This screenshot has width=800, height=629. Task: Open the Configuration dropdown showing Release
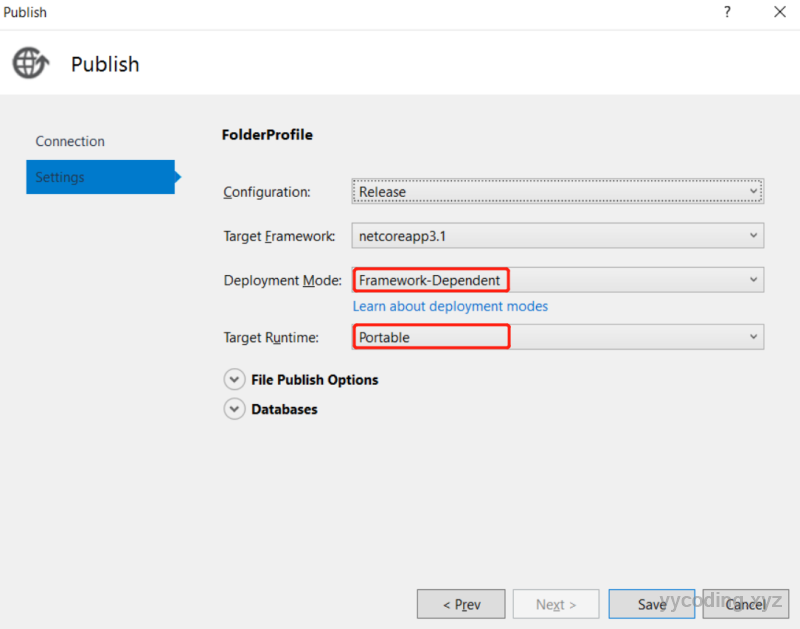557,191
